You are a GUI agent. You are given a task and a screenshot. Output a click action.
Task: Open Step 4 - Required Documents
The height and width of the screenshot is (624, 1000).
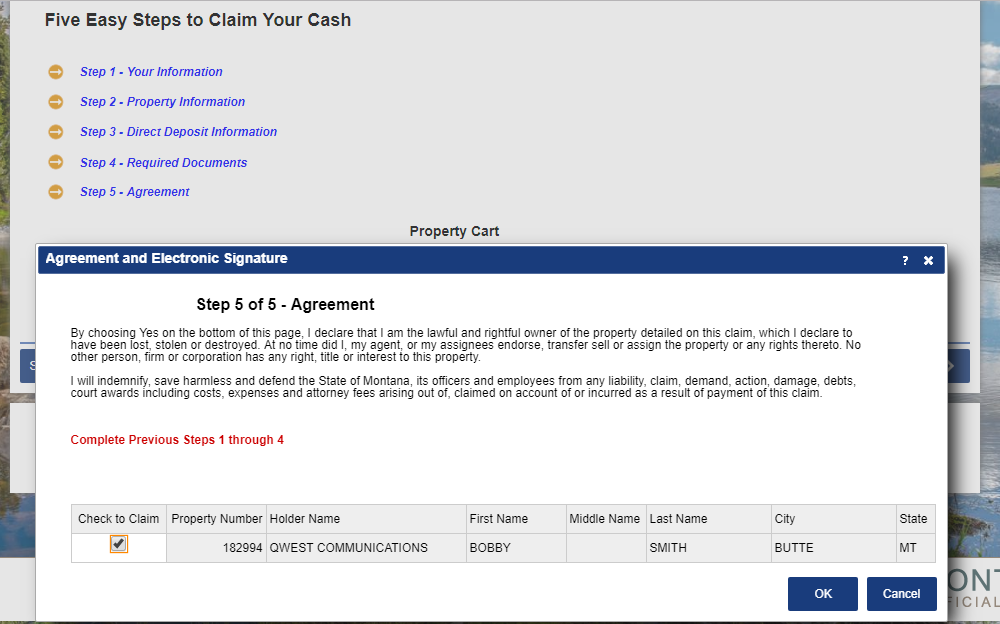(163, 162)
